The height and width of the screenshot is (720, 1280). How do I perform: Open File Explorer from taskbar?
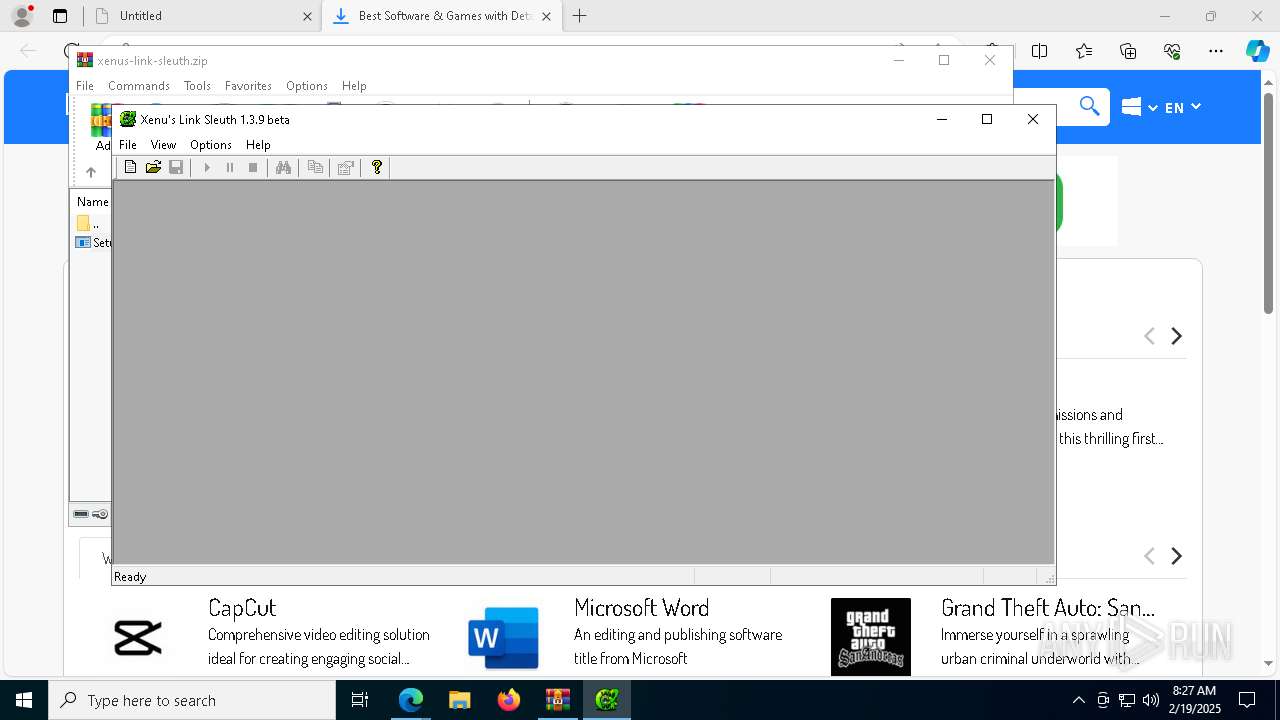coord(459,700)
